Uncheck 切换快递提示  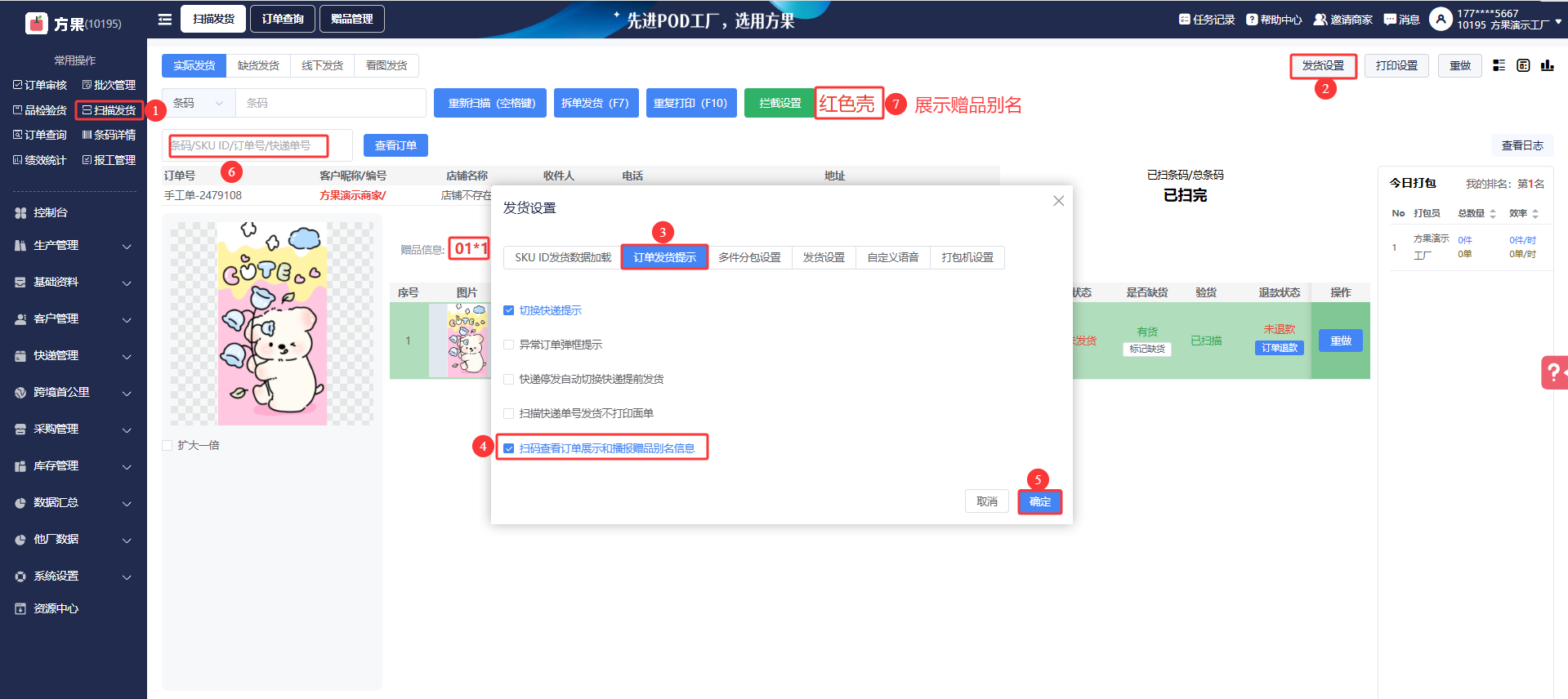point(509,310)
